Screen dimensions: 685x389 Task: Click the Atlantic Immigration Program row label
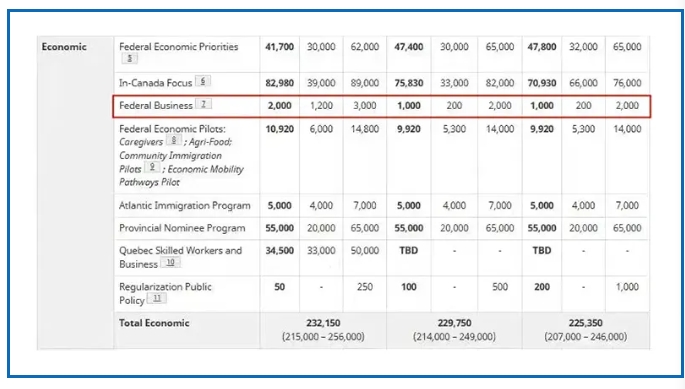pyautogui.click(x=185, y=205)
